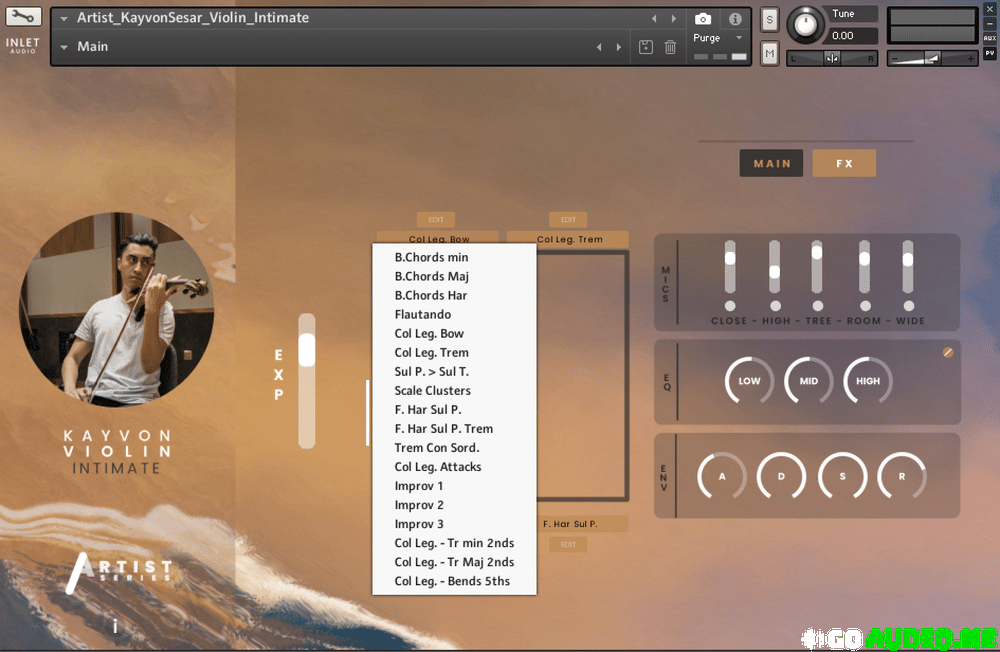Solo the instrument with the S button
Viewport: 1000px width, 652px height.
[770, 20]
